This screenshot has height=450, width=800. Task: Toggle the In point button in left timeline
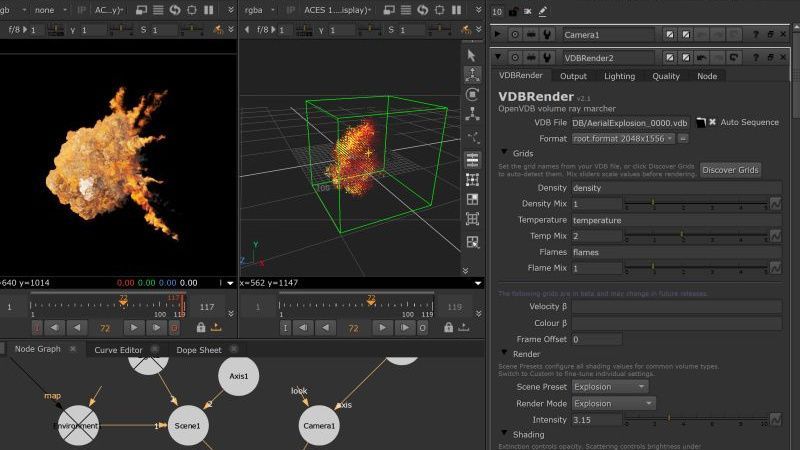click(37, 328)
